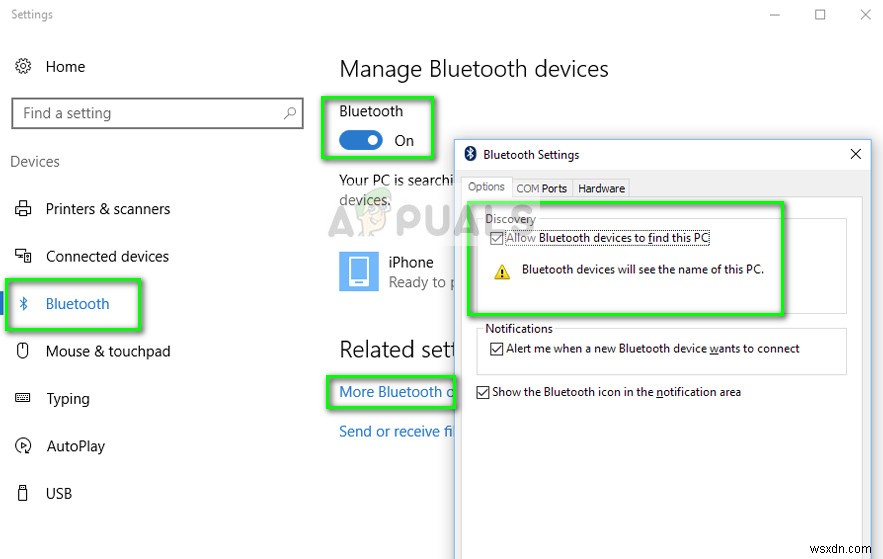Uncheck Show the Bluetooth icon in notification area
The width and height of the screenshot is (883, 559).
[x=483, y=392]
